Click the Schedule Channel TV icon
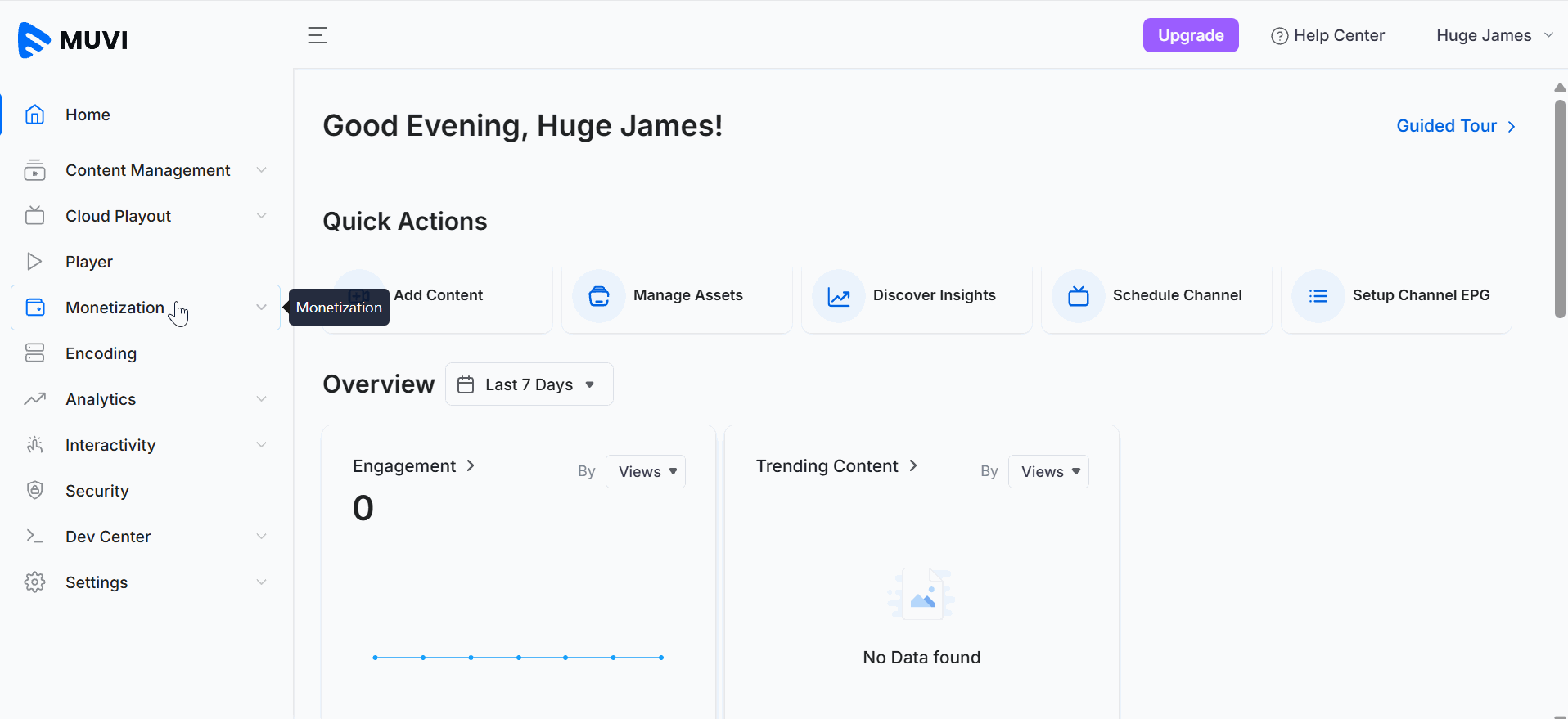 (1079, 296)
